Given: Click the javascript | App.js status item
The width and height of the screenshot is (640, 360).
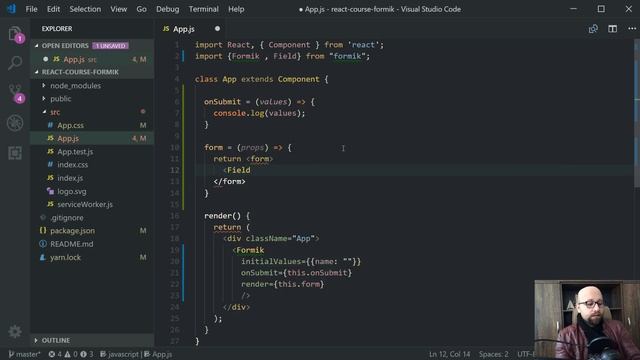Looking at the screenshot, I should 136,354.
